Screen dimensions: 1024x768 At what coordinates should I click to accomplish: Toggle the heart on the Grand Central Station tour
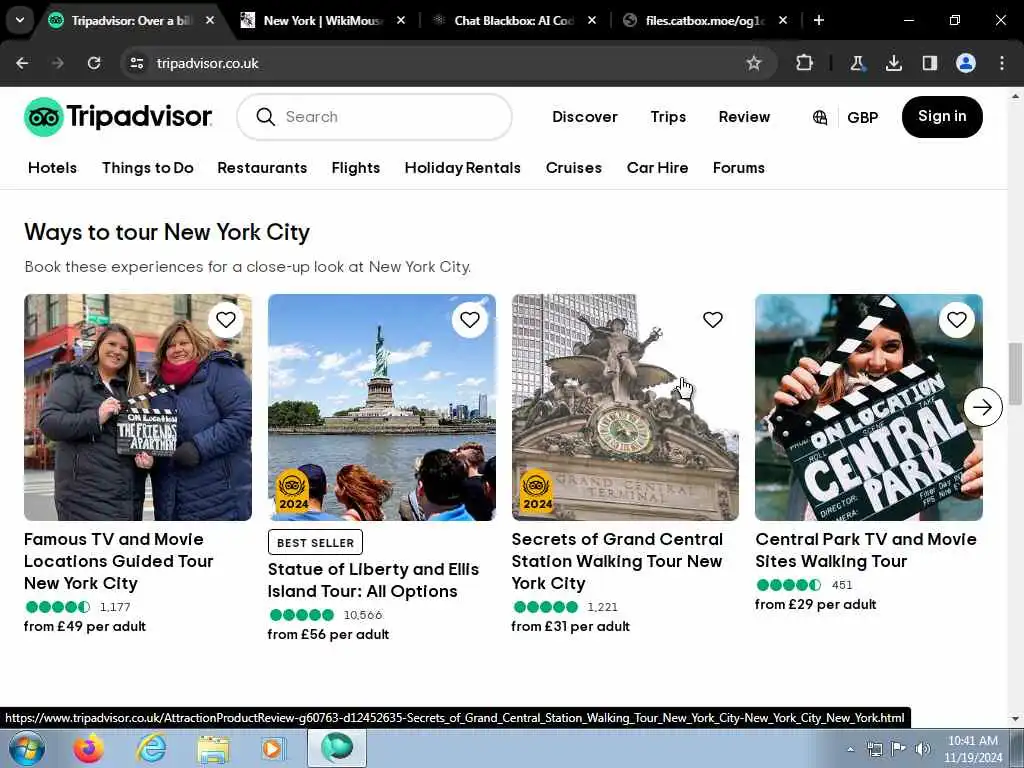713,320
